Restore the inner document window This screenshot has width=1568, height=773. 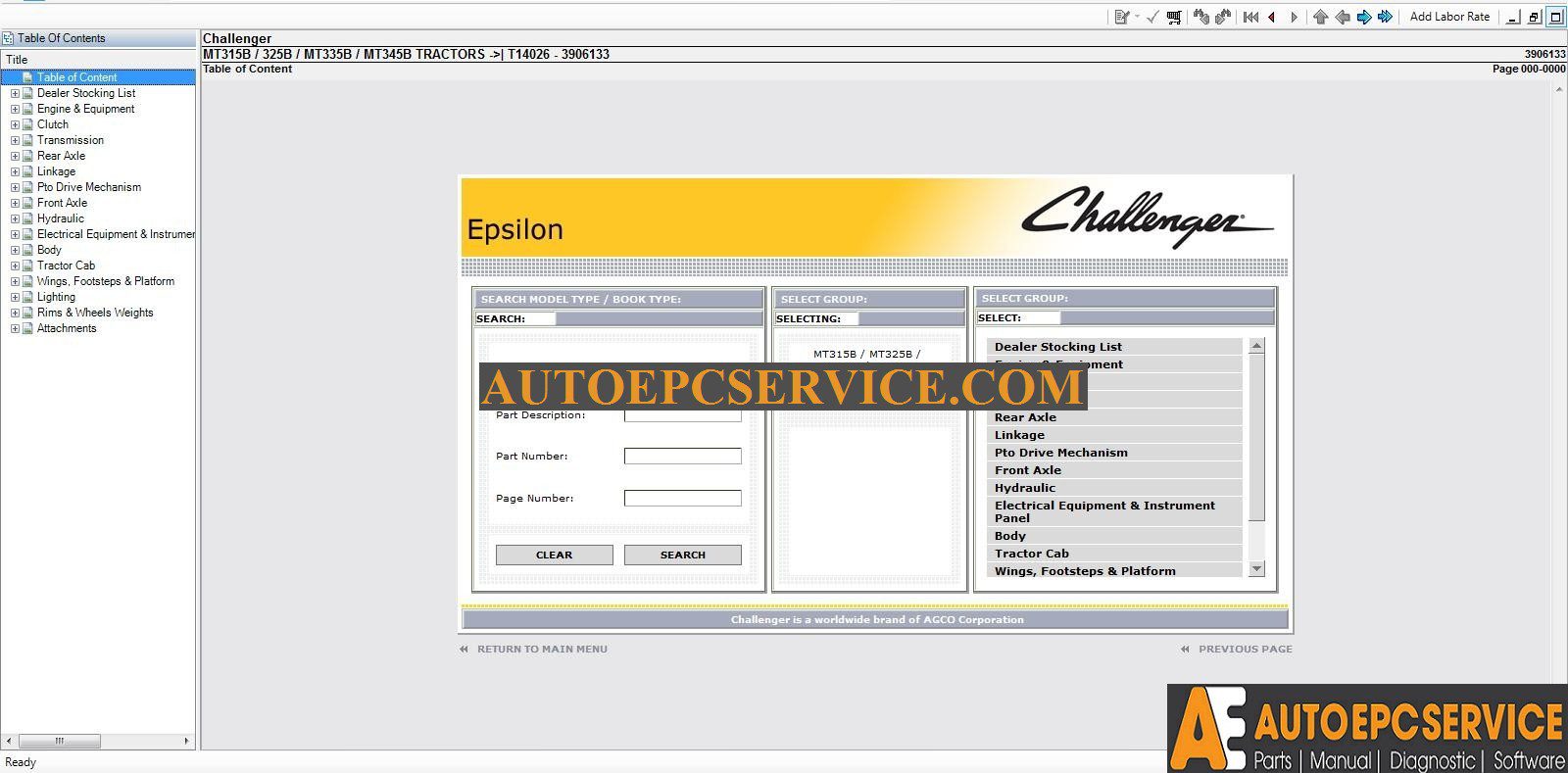[x=1535, y=17]
